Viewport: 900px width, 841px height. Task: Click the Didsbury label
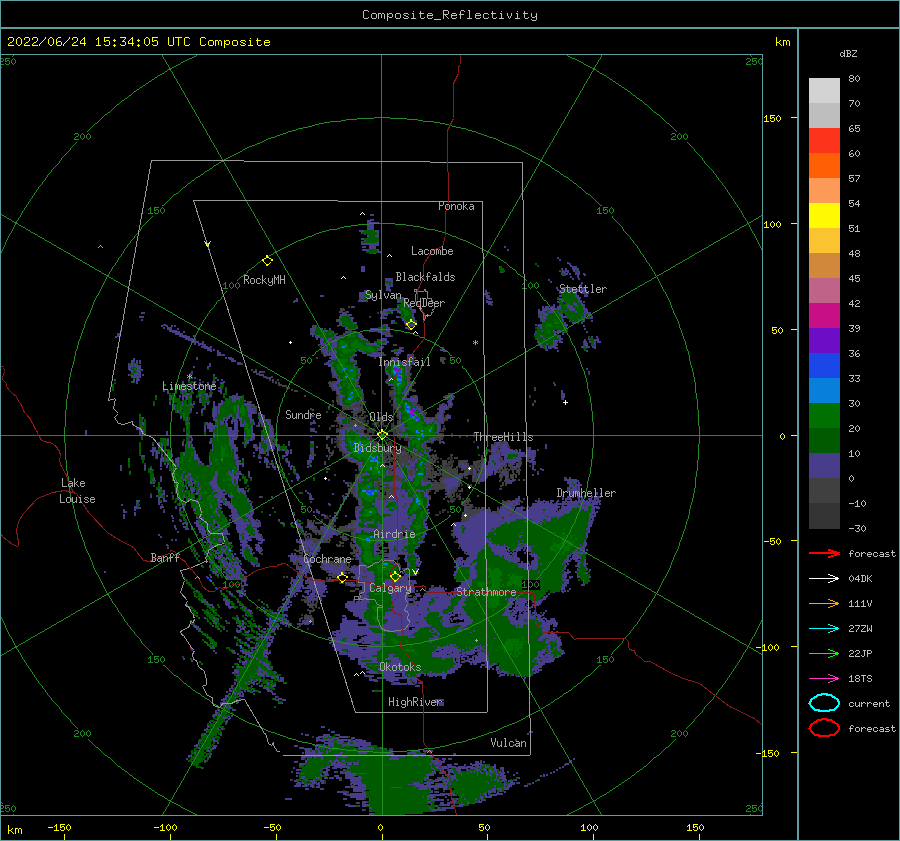(377, 448)
